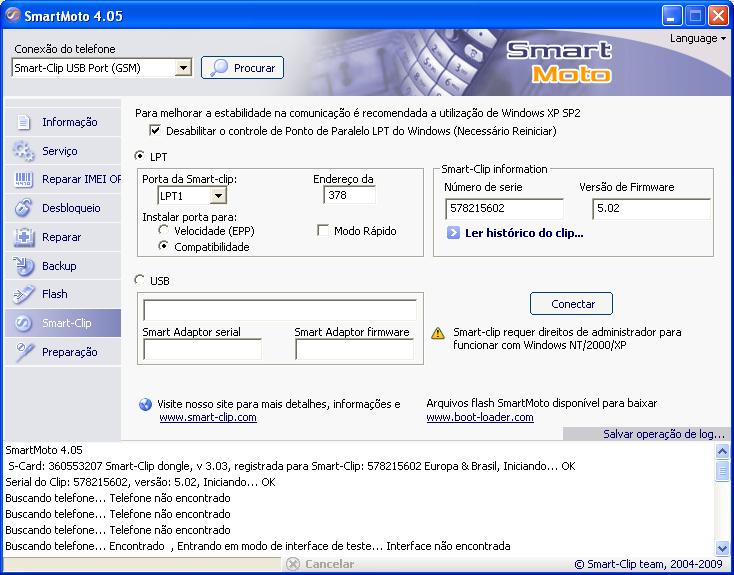Open the Informação tab label
Viewport: 734px width, 575px height.
point(70,122)
